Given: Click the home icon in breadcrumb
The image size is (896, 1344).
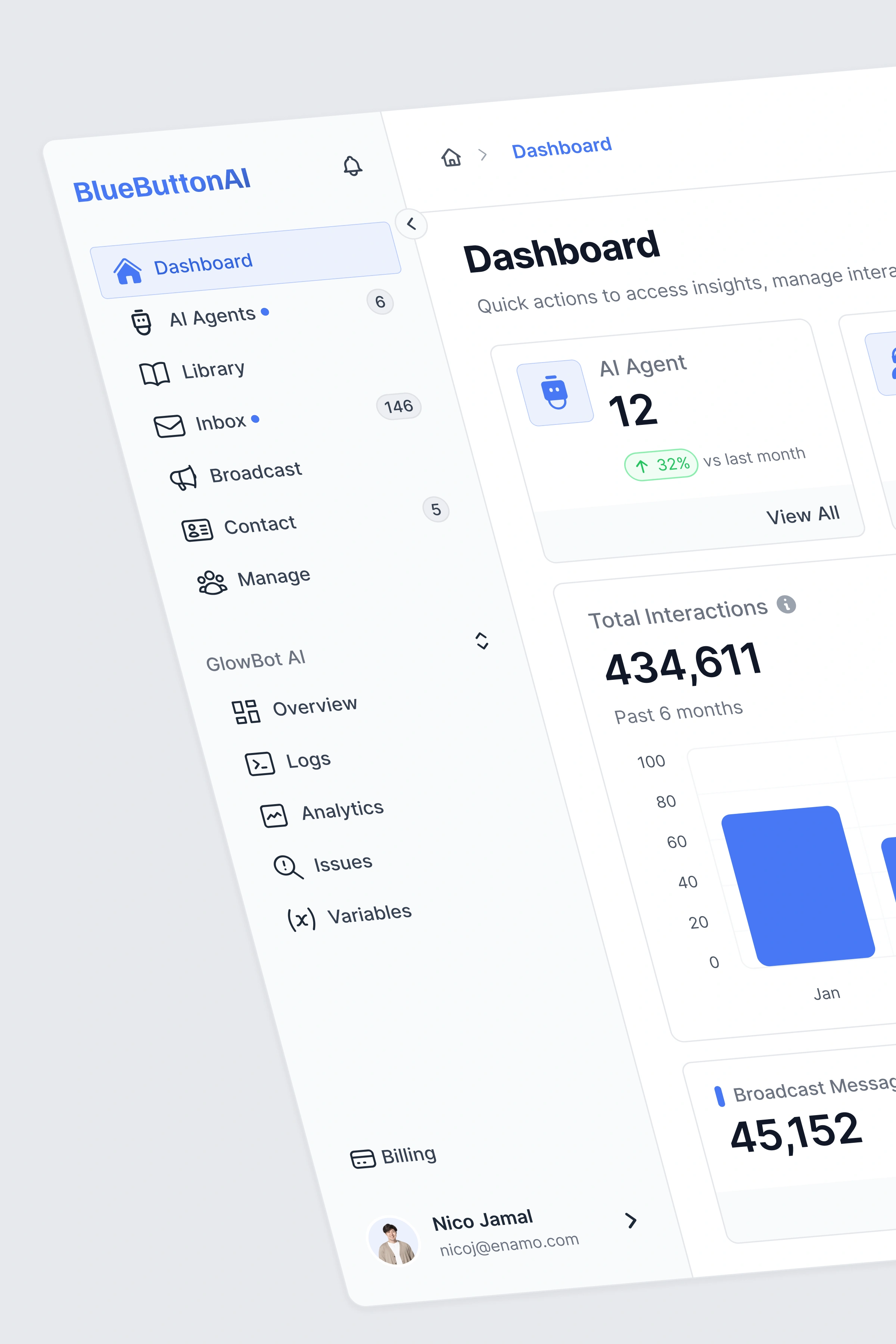Looking at the screenshot, I should point(451,157).
